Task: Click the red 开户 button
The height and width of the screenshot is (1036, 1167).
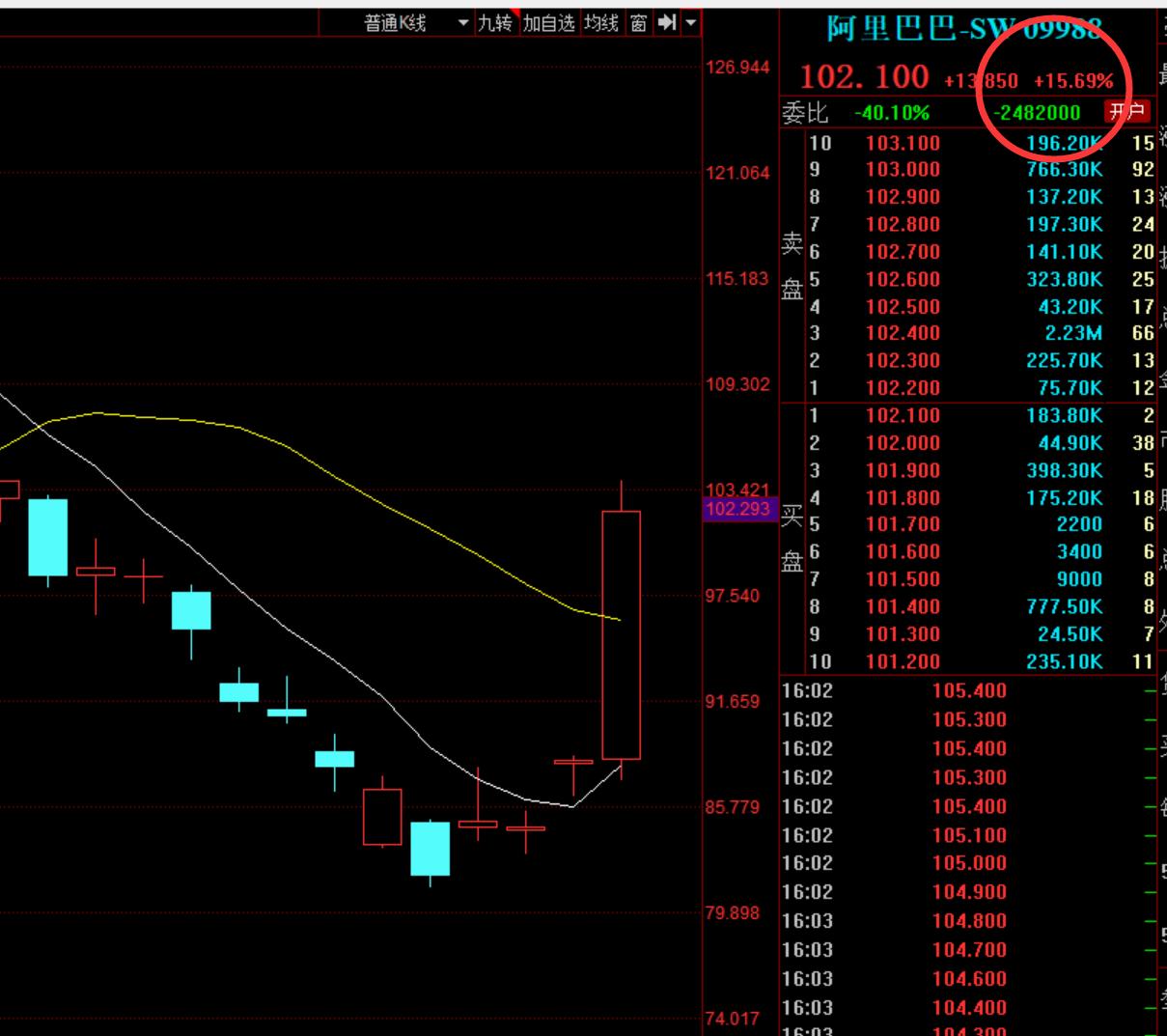Action: point(1126,112)
